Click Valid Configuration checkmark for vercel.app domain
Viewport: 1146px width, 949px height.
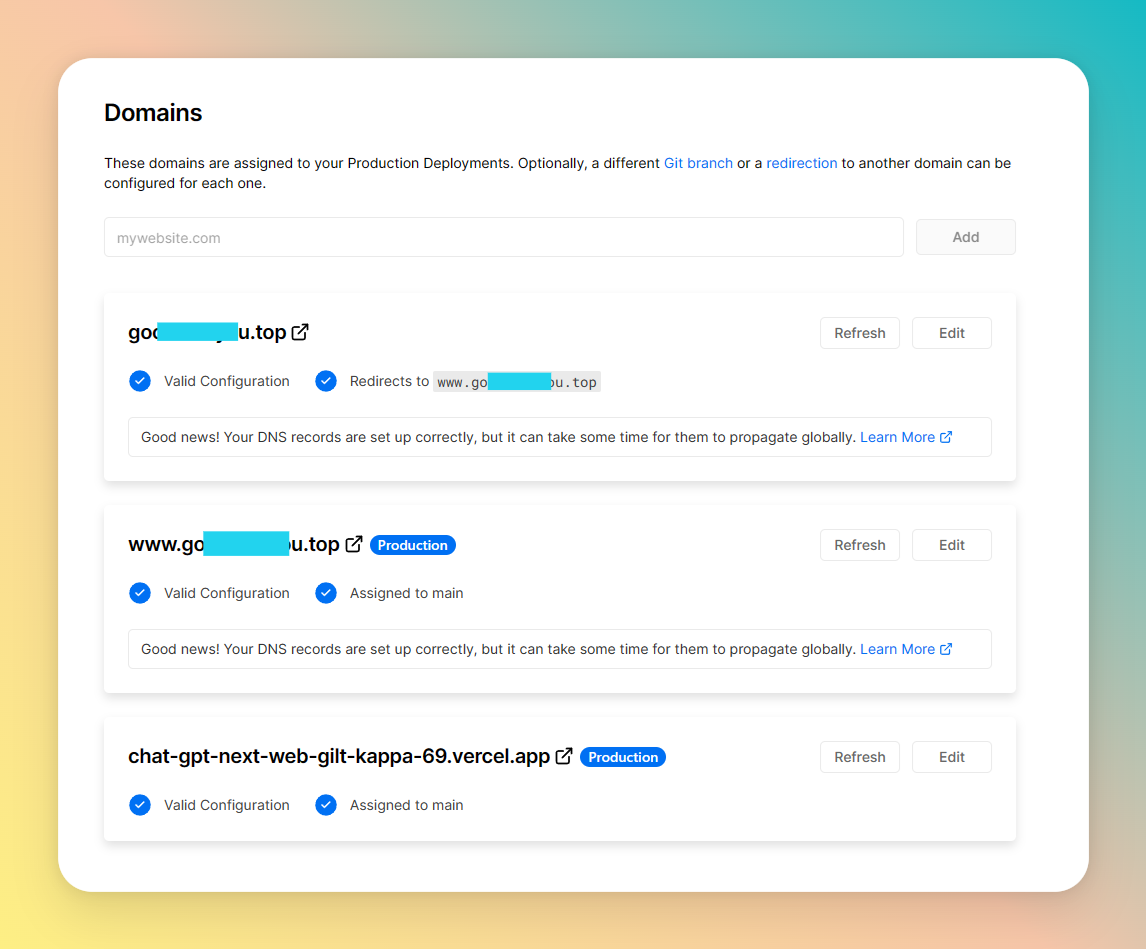140,805
